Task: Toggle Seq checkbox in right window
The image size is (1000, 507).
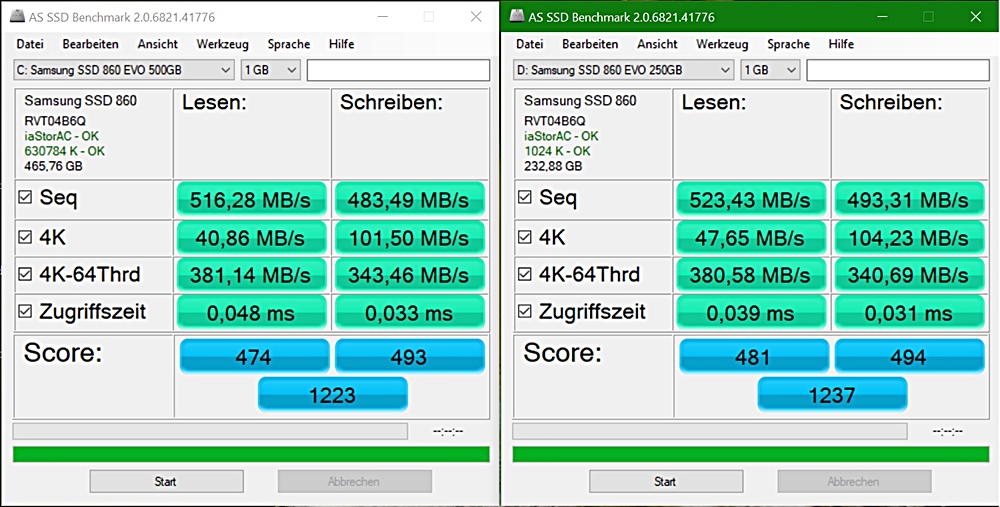Action: 524,197
